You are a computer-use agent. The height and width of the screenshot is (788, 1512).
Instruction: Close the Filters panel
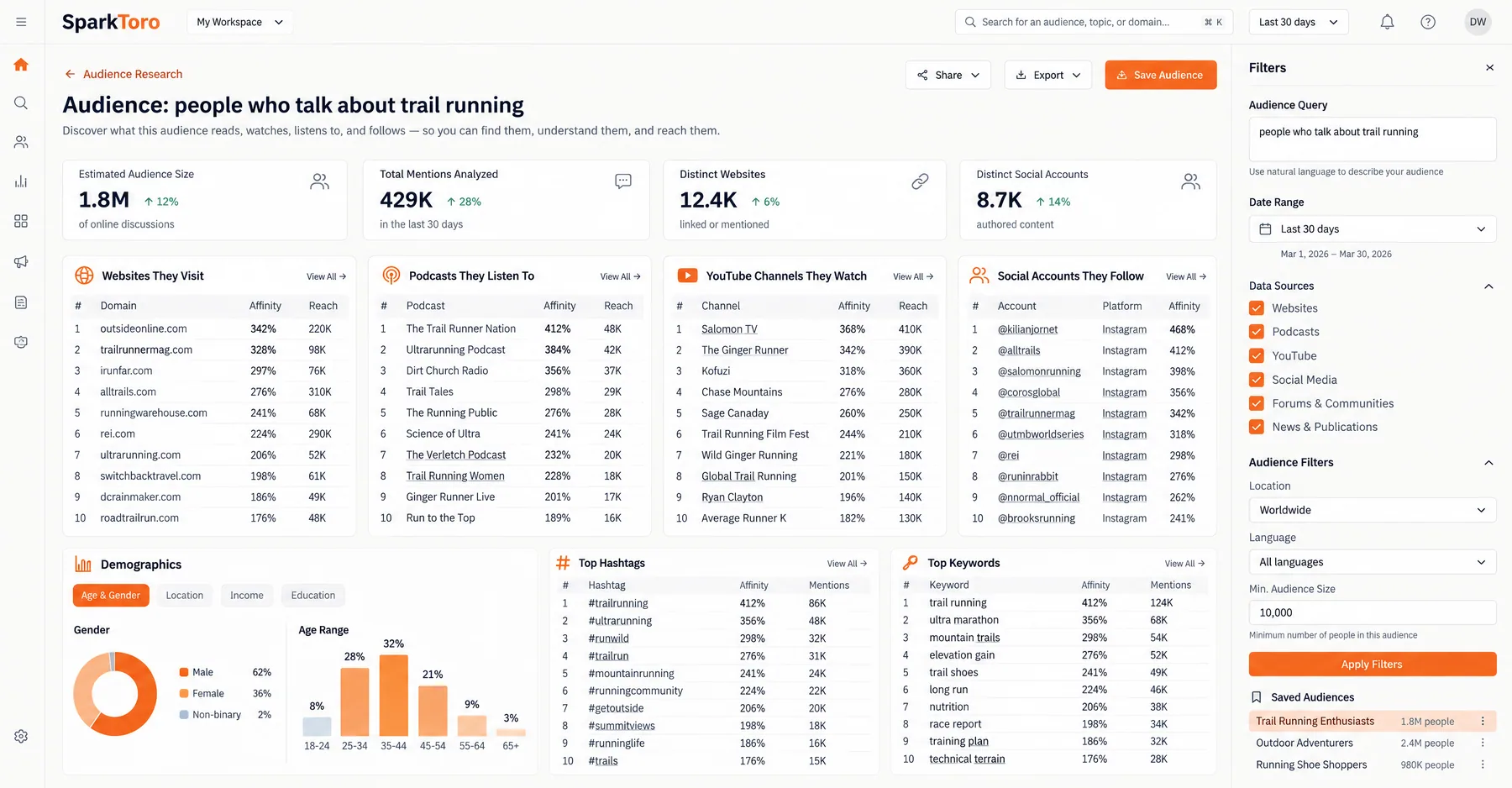click(x=1489, y=68)
